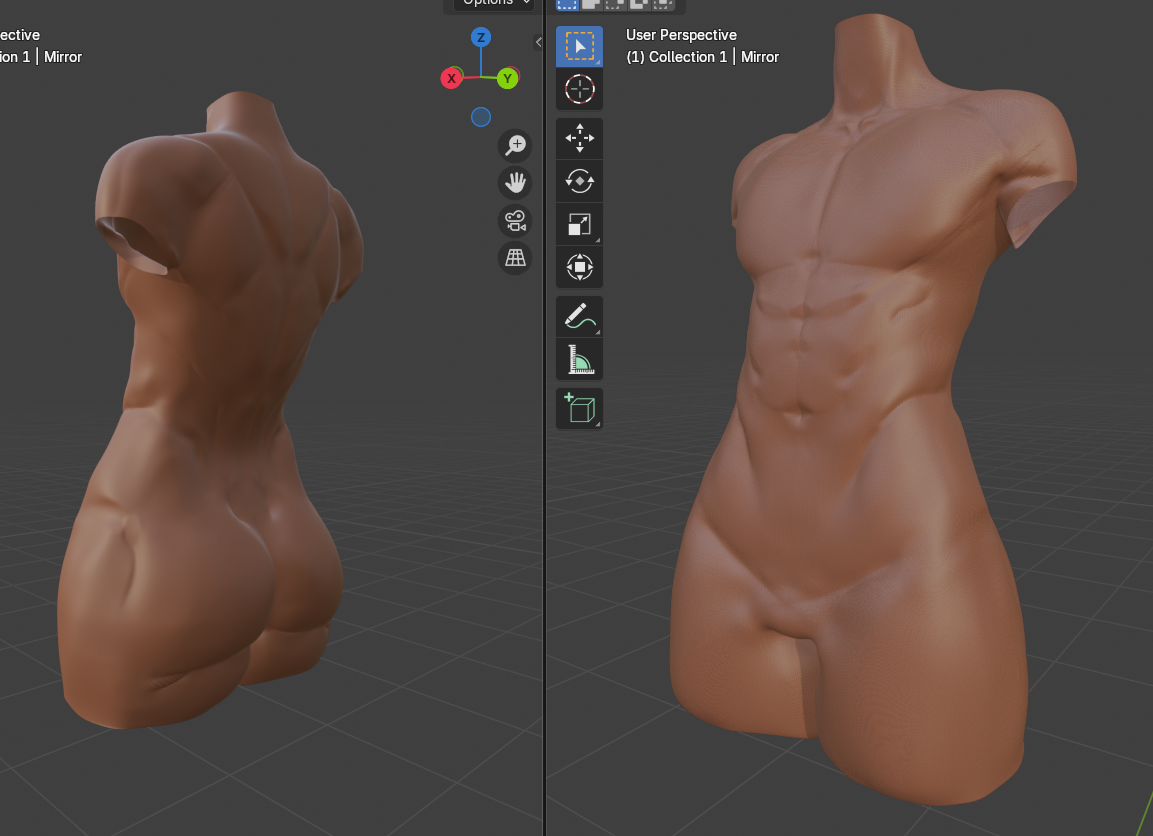This screenshot has width=1153, height=836.
Task: Click the green Y axis gizmo
Action: tap(507, 78)
